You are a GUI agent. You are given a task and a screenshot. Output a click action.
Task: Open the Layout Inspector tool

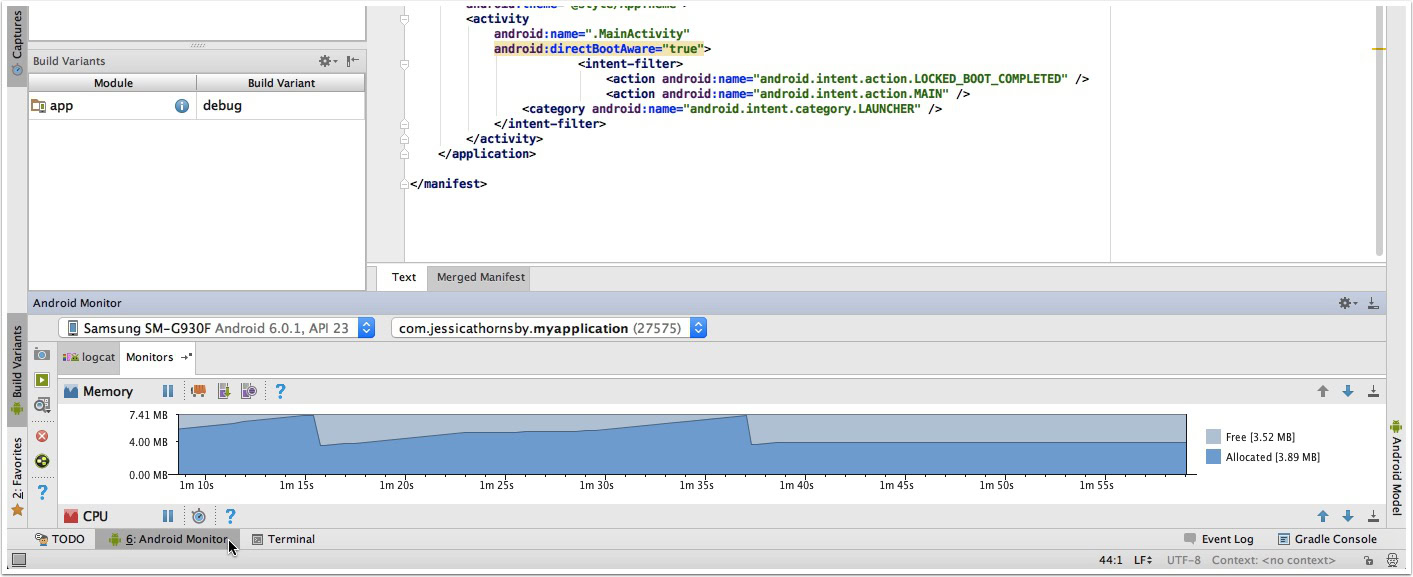click(x=41, y=406)
